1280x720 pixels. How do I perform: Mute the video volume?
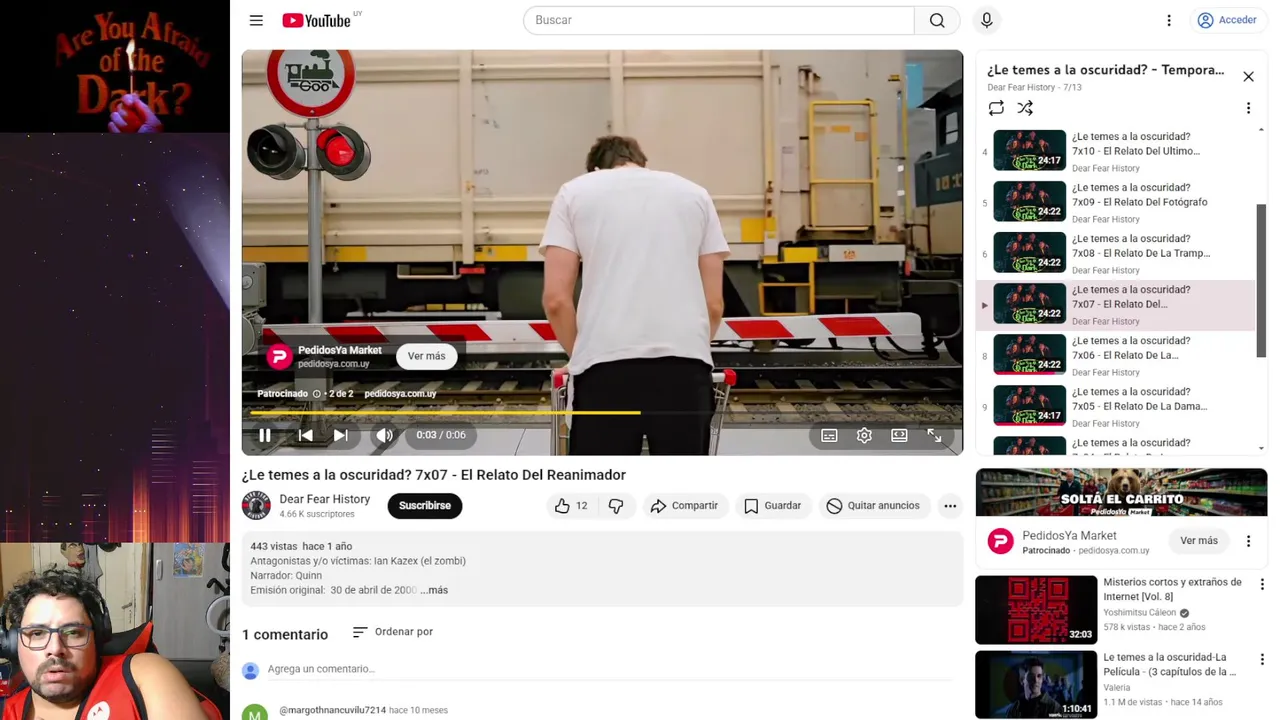(x=384, y=435)
